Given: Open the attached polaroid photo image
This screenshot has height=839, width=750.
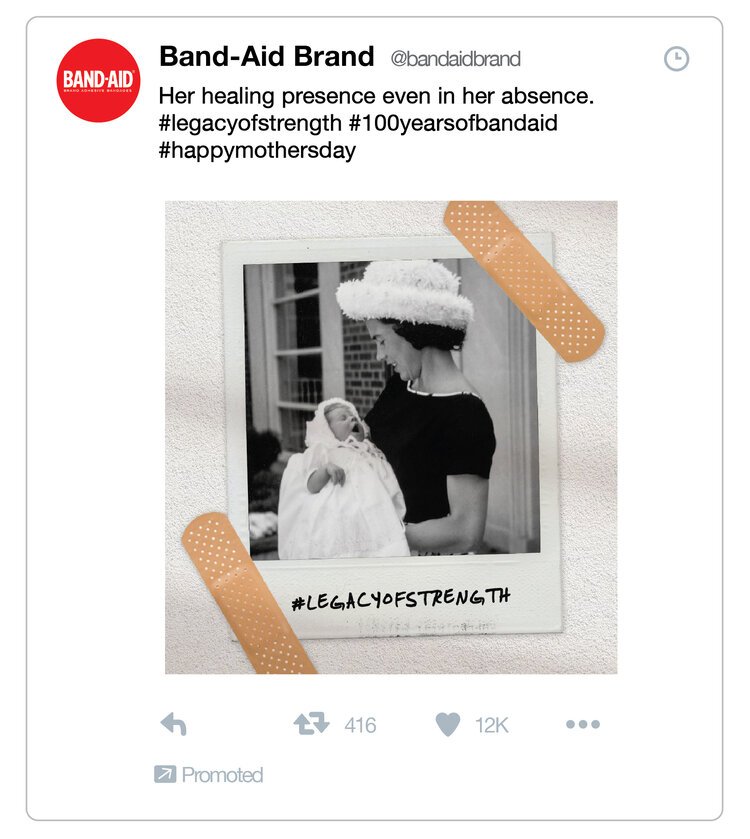Looking at the screenshot, I should click(391, 437).
